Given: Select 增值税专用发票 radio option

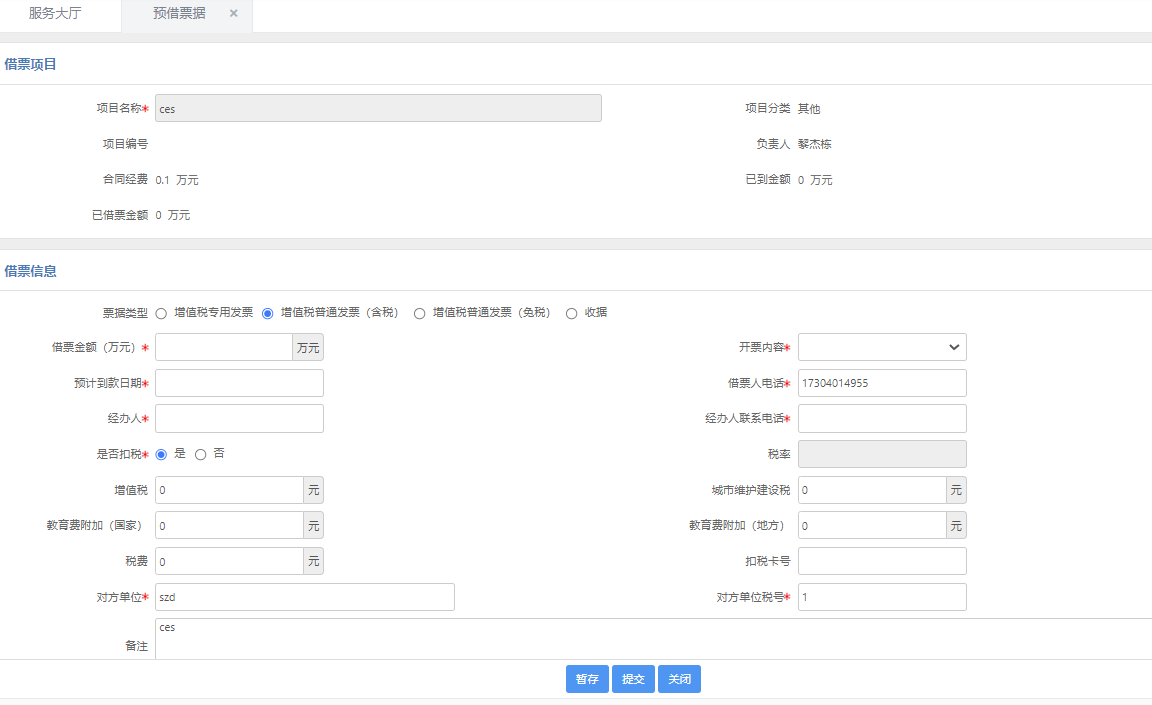Looking at the screenshot, I should (x=162, y=313).
